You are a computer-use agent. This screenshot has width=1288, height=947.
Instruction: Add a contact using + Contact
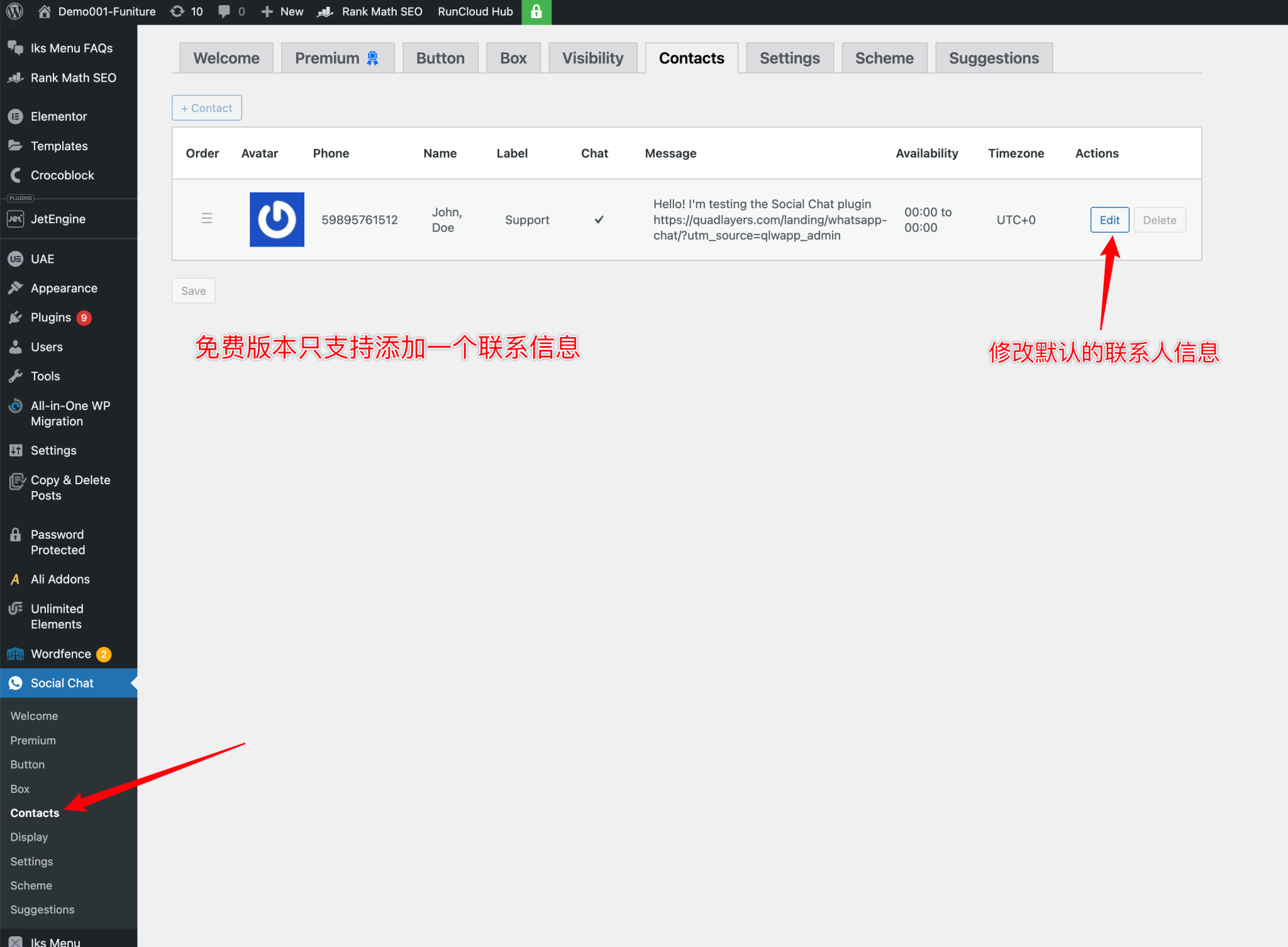(x=206, y=108)
